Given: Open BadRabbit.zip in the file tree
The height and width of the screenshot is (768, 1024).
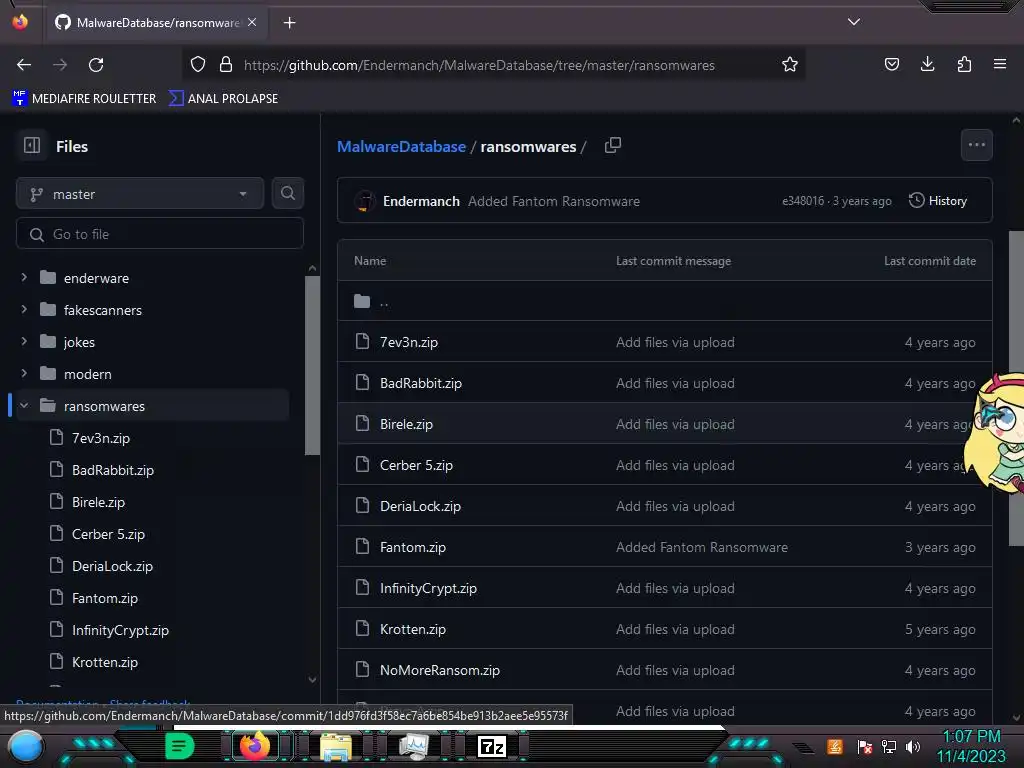Looking at the screenshot, I should (113, 470).
